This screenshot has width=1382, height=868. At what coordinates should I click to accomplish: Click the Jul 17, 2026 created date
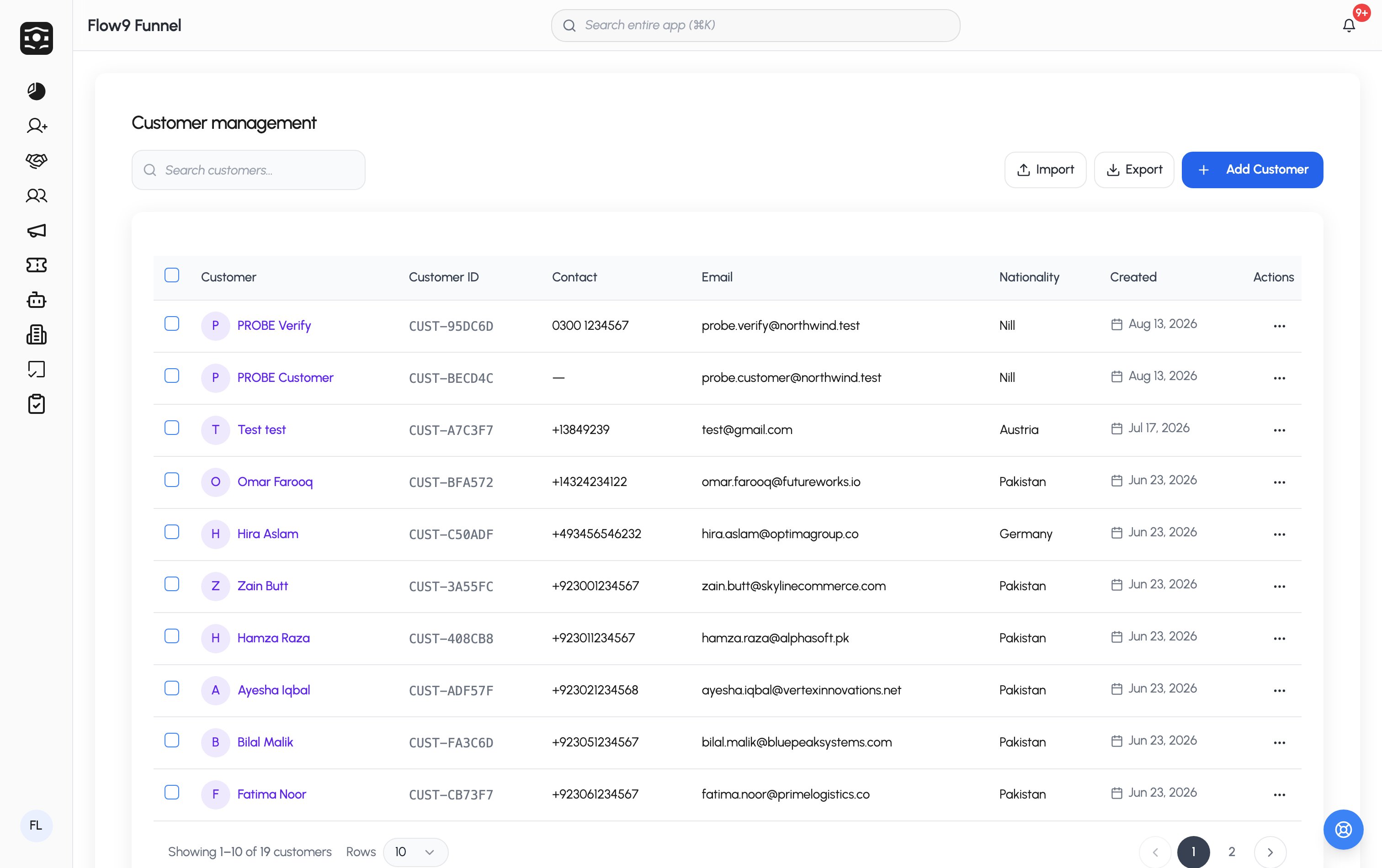pos(1159,428)
